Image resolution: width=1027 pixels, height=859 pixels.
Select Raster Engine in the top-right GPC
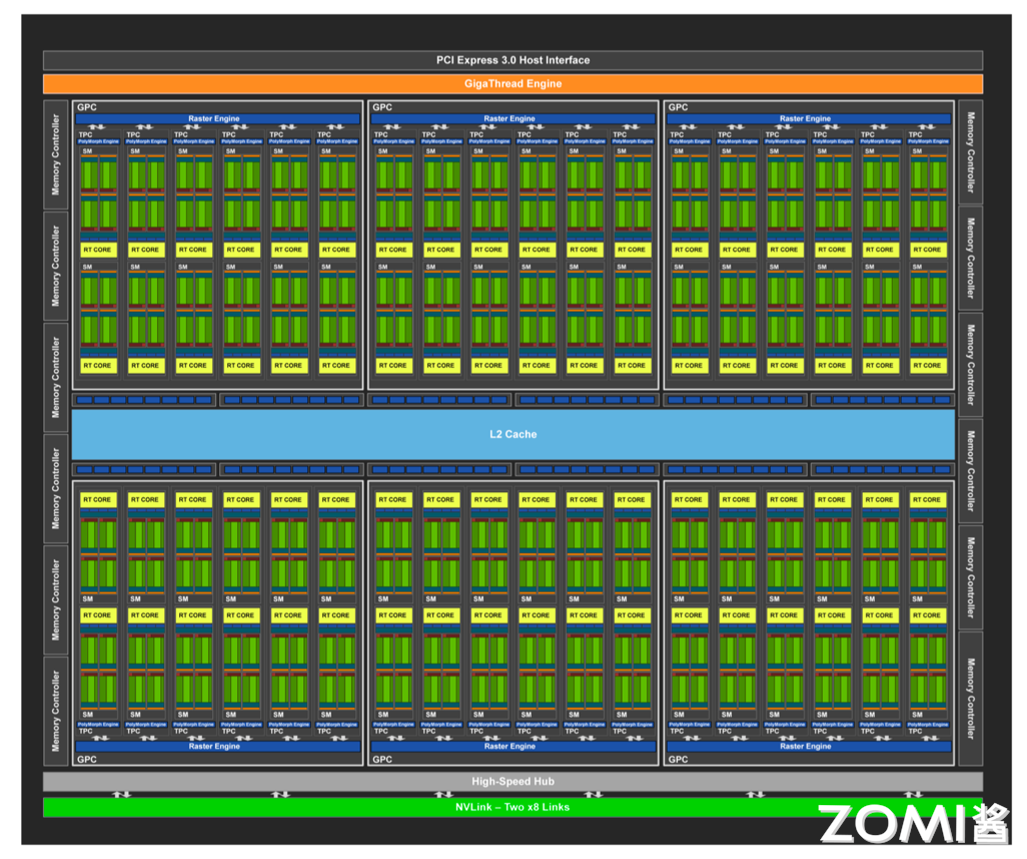805,119
